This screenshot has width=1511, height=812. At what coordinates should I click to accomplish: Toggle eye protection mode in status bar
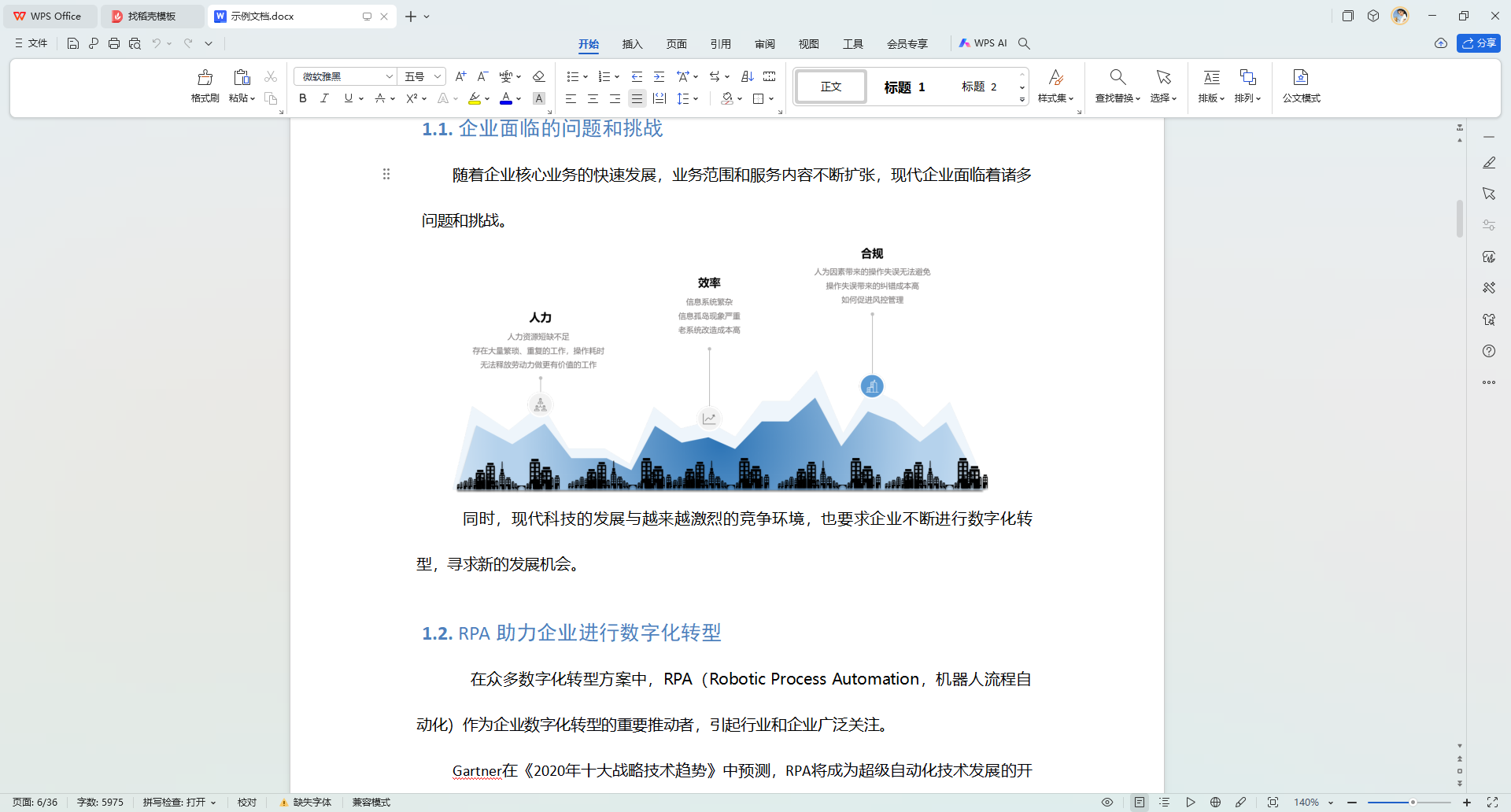[x=1106, y=802]
